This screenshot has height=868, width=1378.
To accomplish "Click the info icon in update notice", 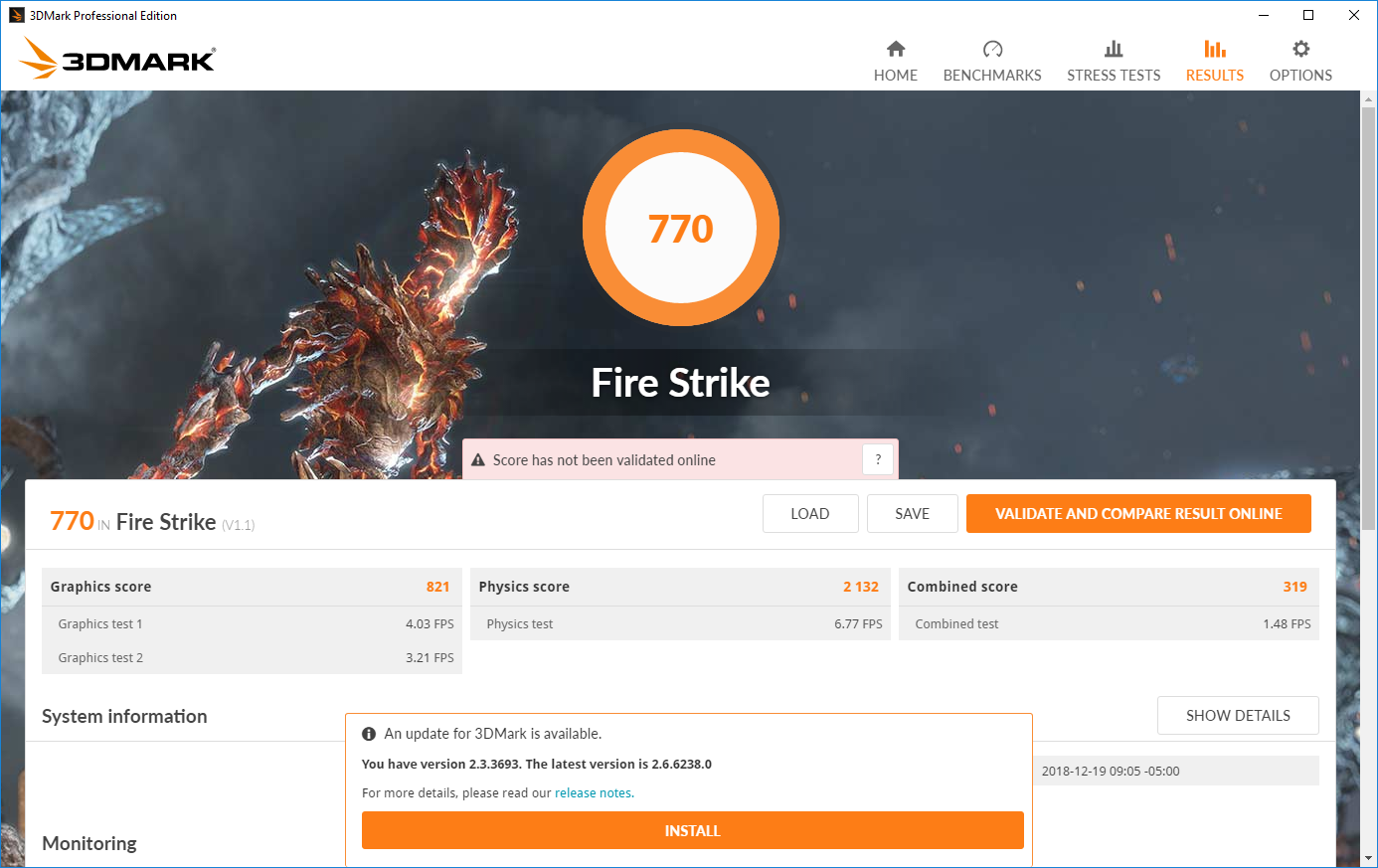I will tap(369, 734).
